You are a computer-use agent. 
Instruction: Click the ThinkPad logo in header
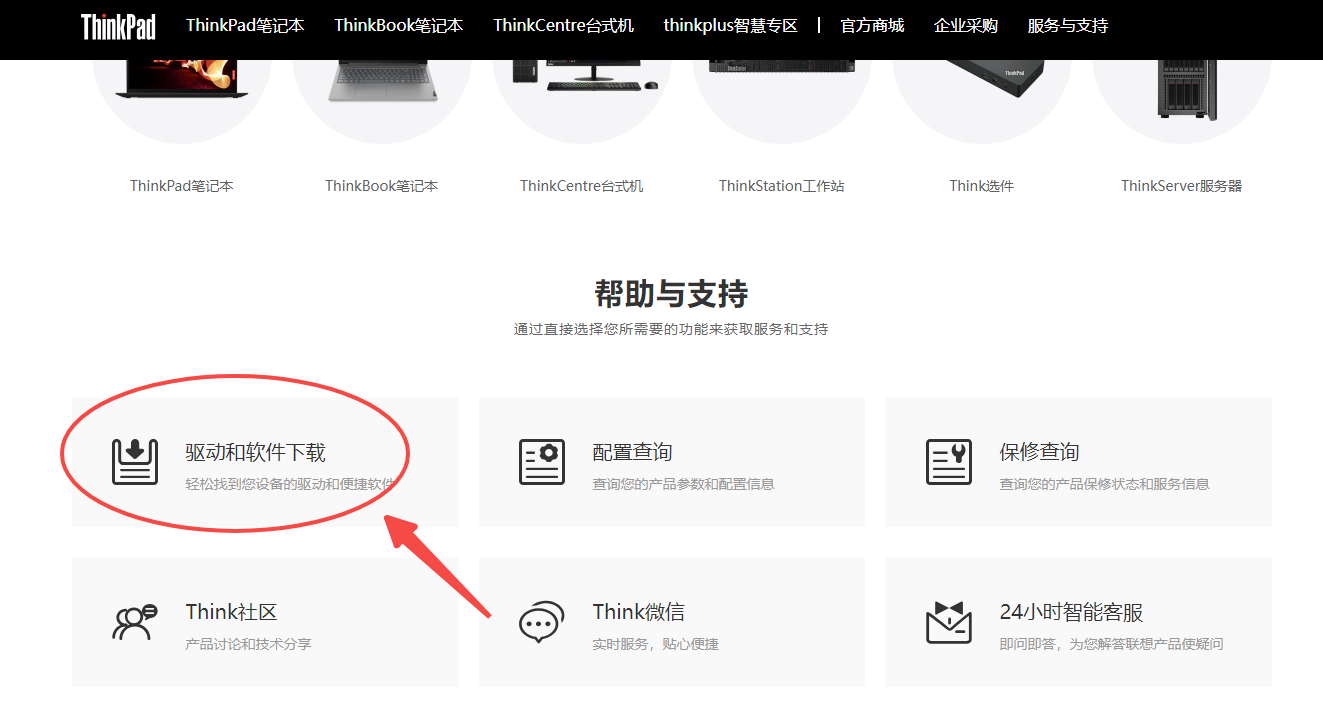point(118,26)
